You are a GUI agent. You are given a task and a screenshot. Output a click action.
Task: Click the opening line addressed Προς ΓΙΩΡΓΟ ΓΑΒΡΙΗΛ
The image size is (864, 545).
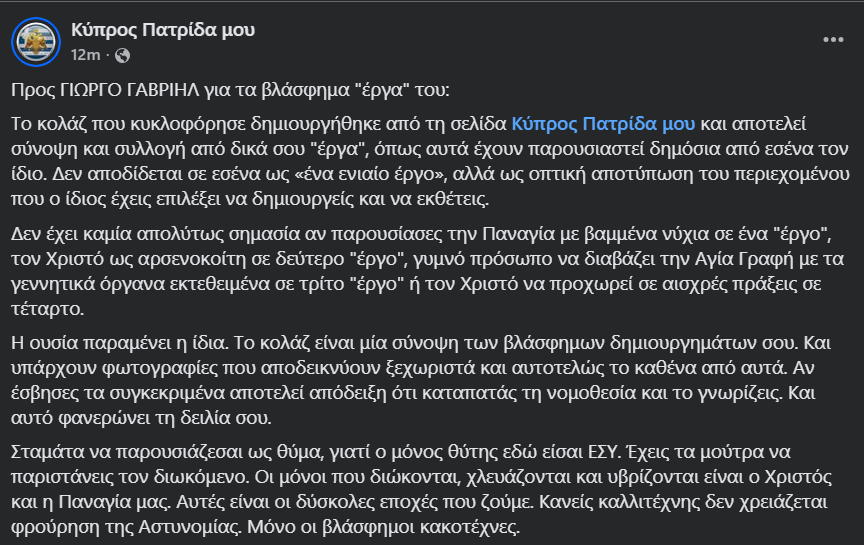click(230, 89)
